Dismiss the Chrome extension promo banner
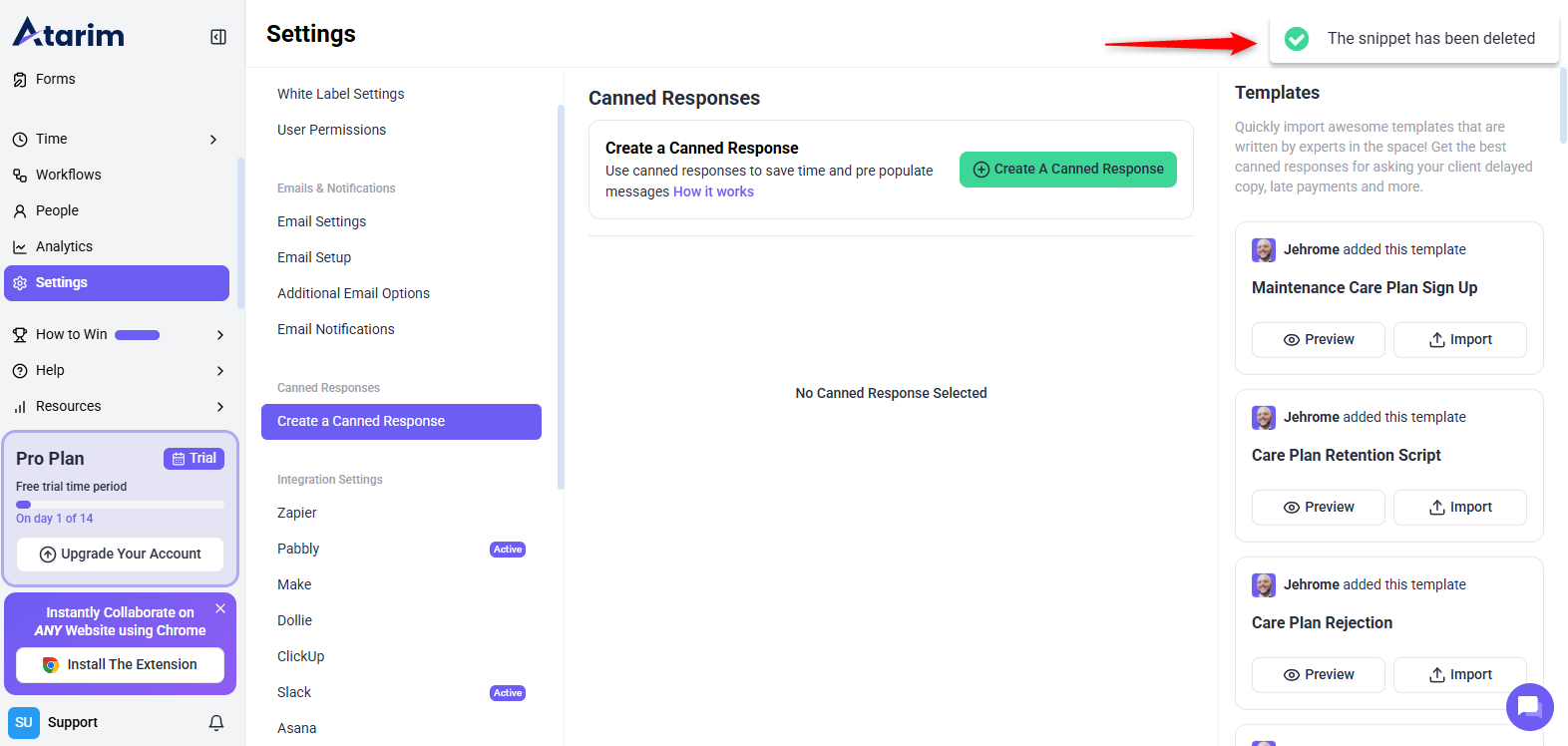This screenshot has width=1568, height=746. tap(220, 608)
